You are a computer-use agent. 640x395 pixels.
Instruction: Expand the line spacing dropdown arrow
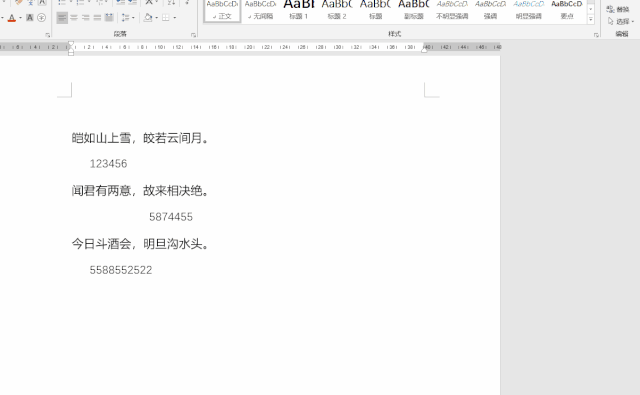point(133,18)
